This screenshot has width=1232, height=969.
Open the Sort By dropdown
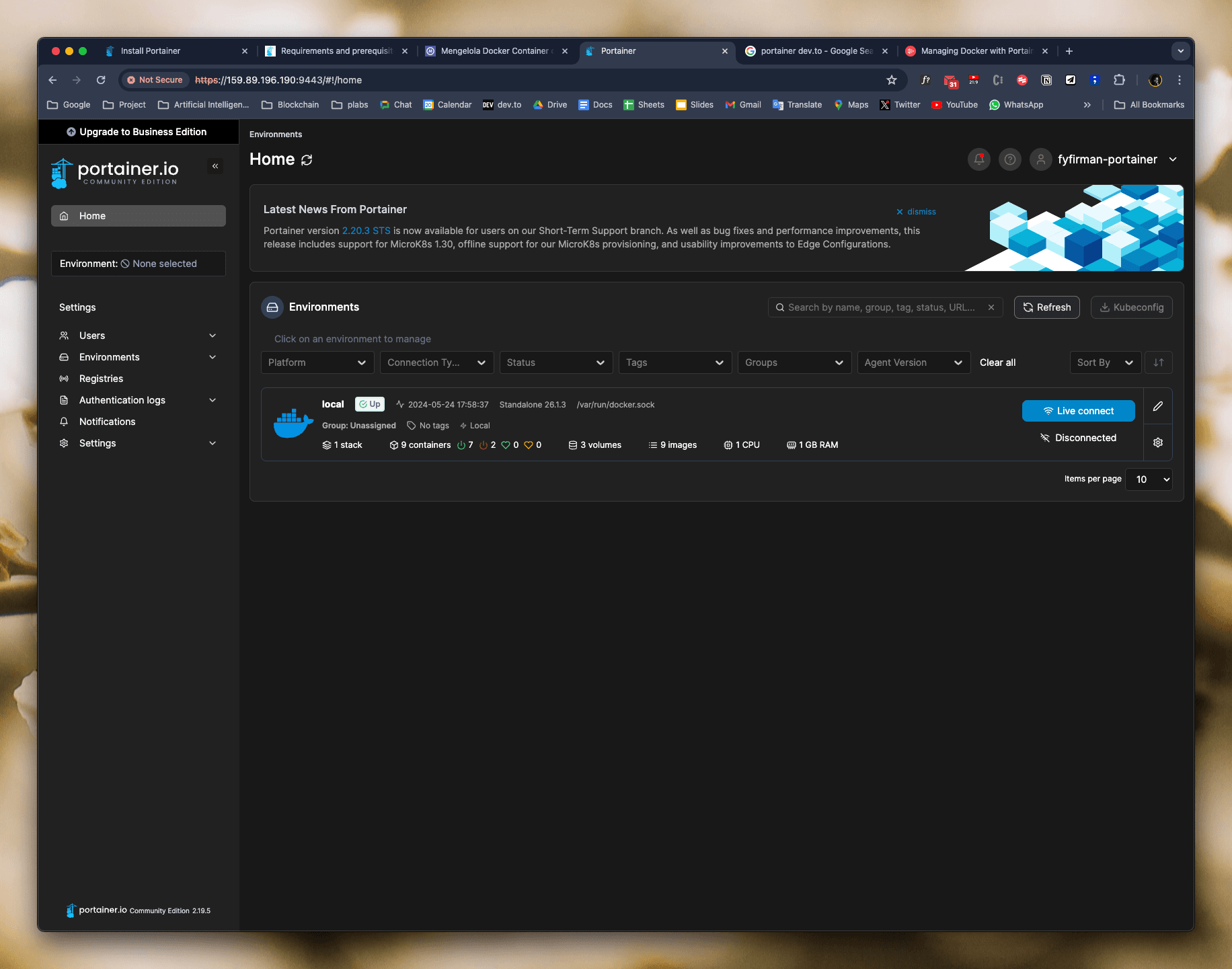pyautogui.click(x=1106, y=362)
